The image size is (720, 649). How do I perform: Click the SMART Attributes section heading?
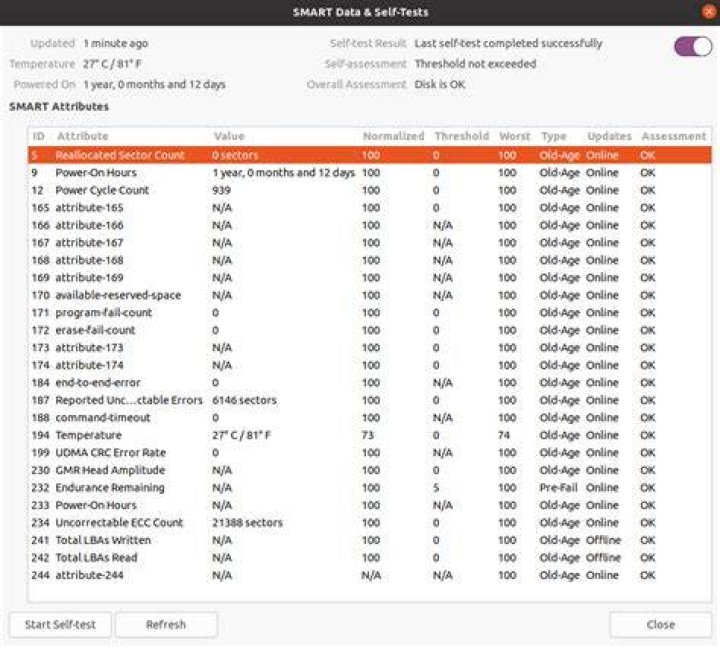click(x=59, y=107)
